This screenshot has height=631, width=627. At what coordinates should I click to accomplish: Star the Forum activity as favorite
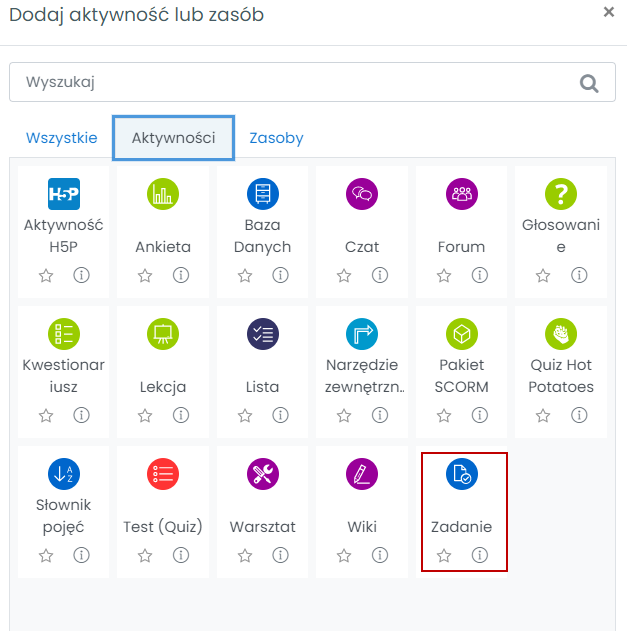444,275
